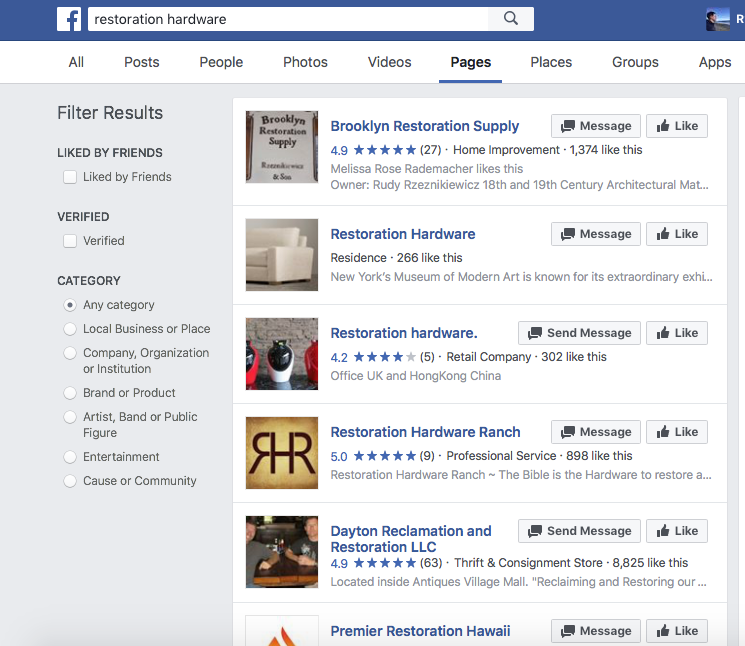Select Local Business or Place radio
The height and width of the screenshot is (646, 745).
click(70, 329)
